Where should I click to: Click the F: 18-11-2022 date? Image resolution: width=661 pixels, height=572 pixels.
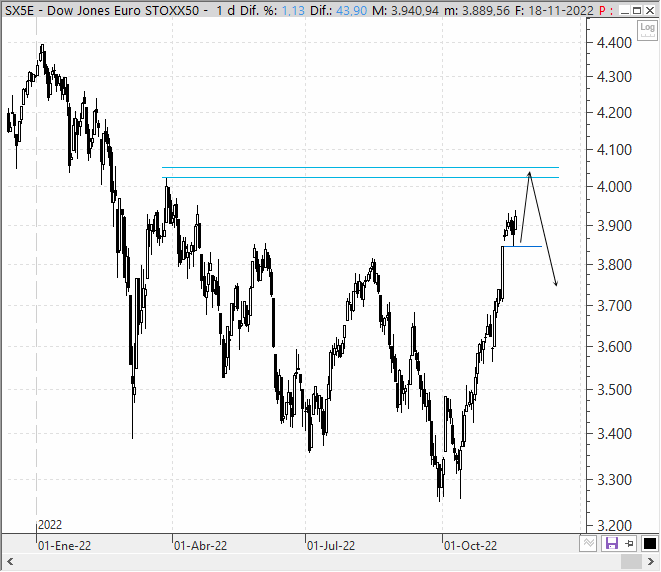pyautogui.click(x=554, y=10)
